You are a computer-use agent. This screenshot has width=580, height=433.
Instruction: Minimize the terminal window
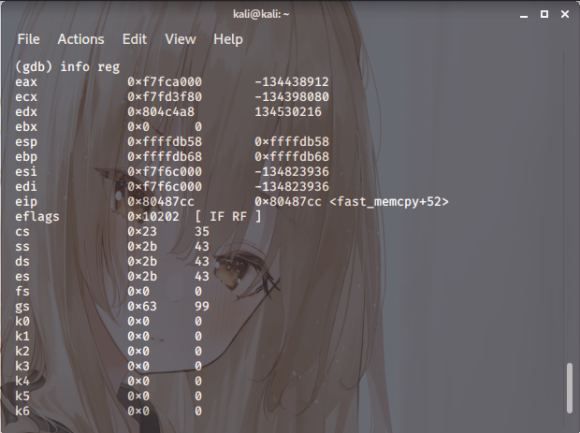click(x=523, y=14)
